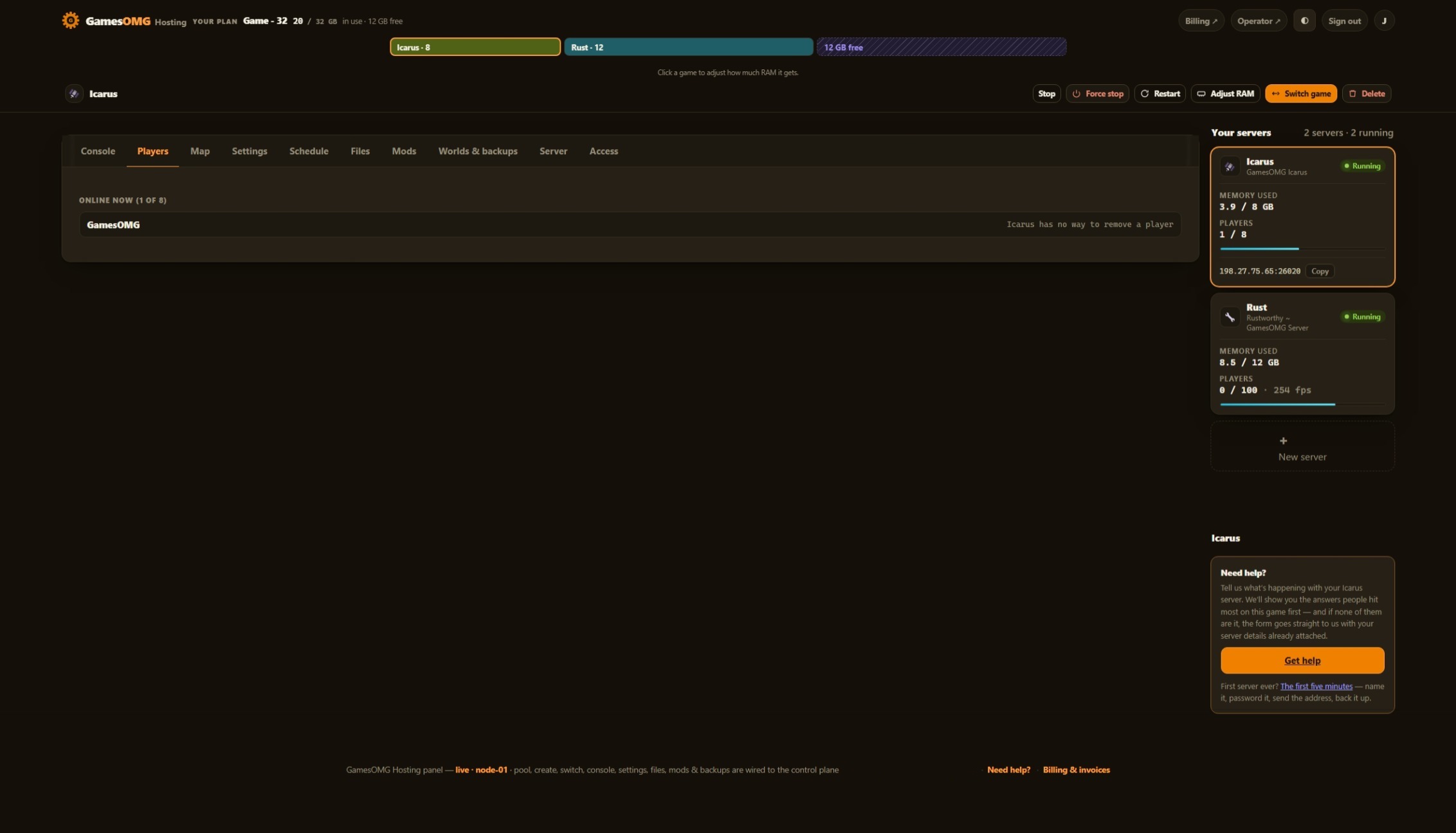Open Billing external link

(1201, 21)
